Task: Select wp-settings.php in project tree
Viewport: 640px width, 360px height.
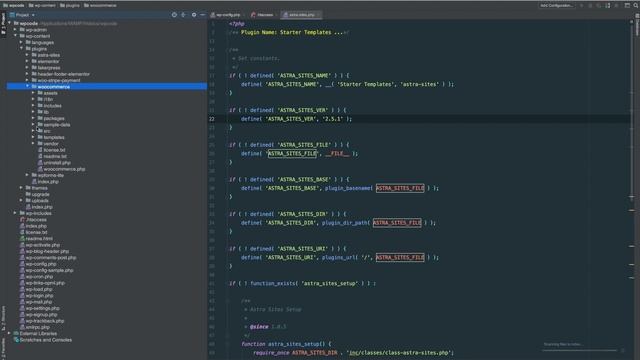Action: [x=42, y=308]
